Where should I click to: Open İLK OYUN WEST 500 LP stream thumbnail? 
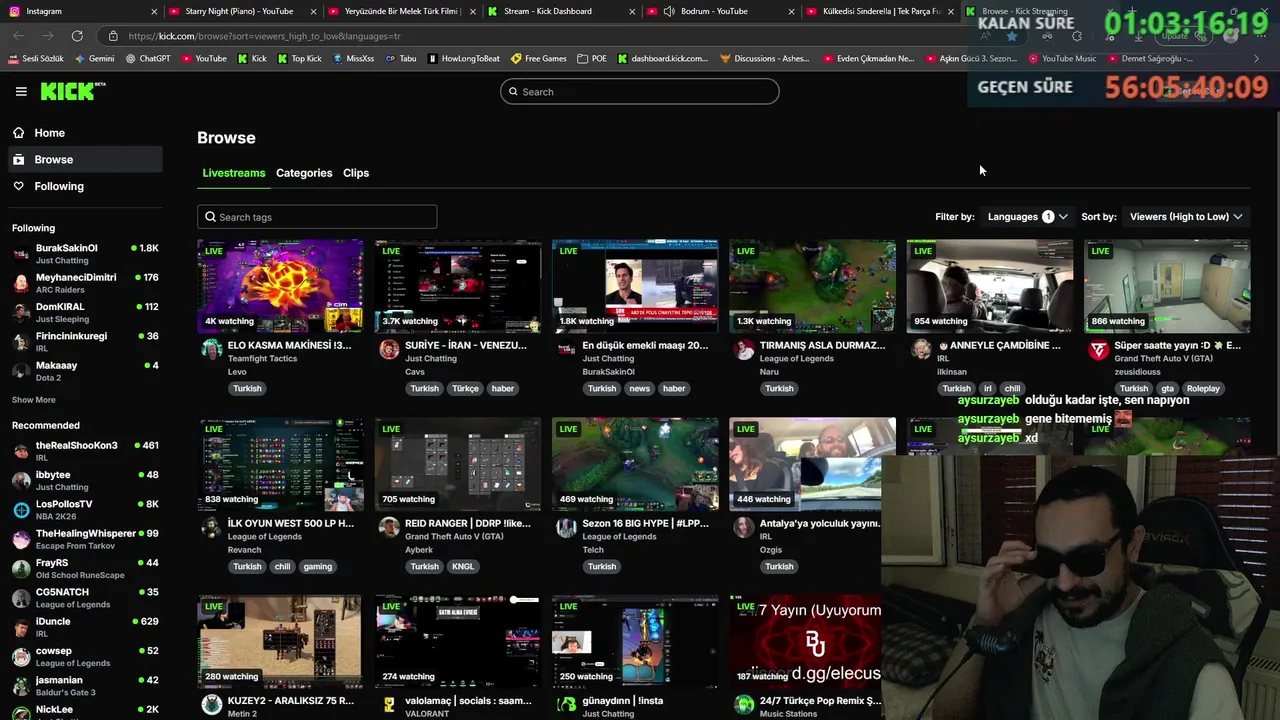tap(280, 464)
